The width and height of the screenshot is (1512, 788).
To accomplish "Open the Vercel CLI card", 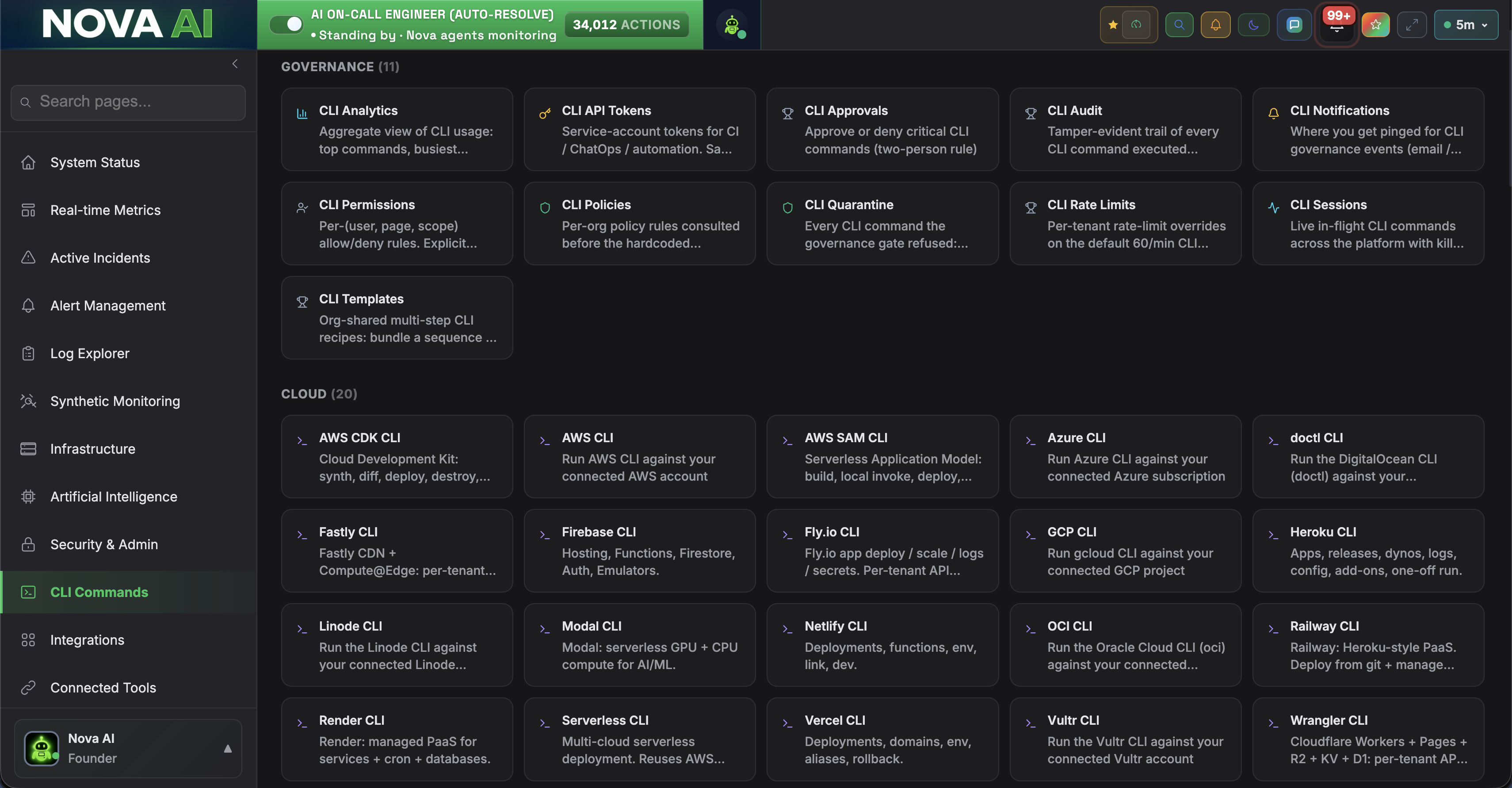I will [882, 738].
